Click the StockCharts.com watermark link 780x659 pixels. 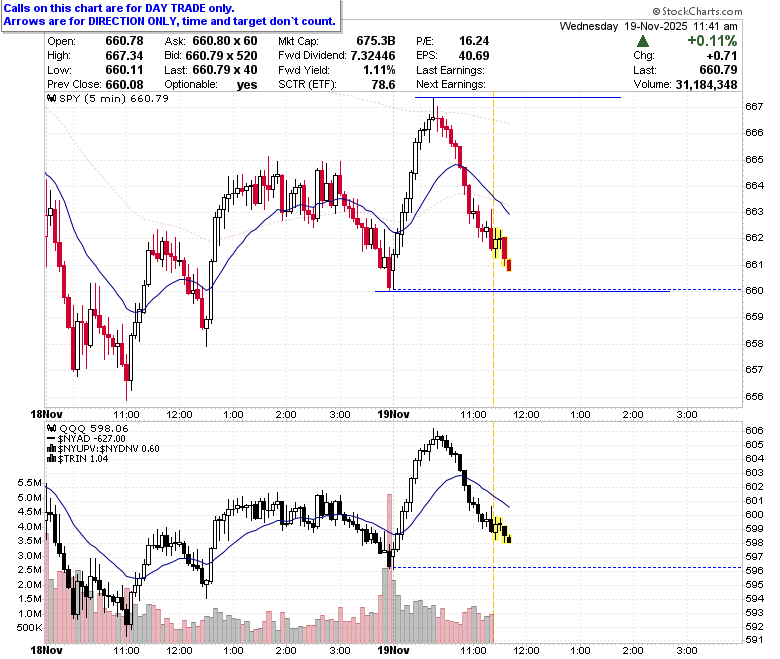(x=701, y=11)
